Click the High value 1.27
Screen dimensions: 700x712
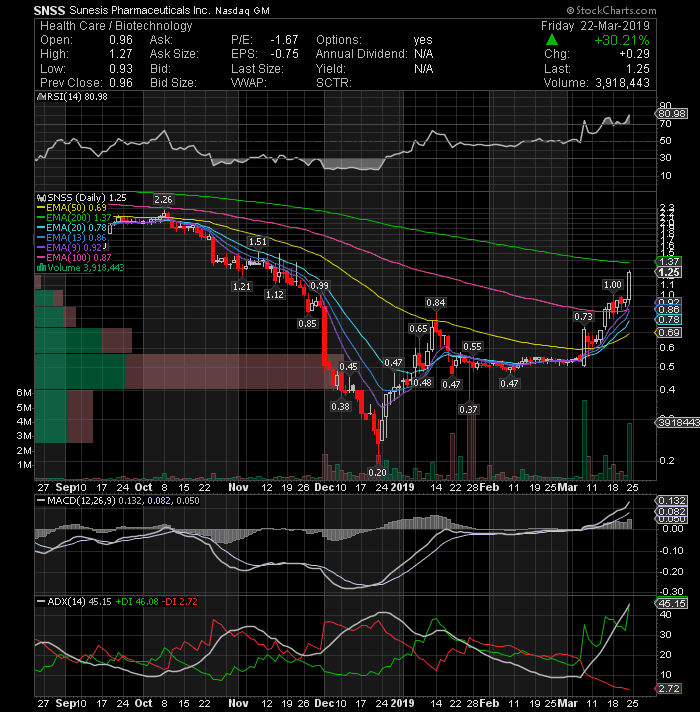(x=121, y=54)
